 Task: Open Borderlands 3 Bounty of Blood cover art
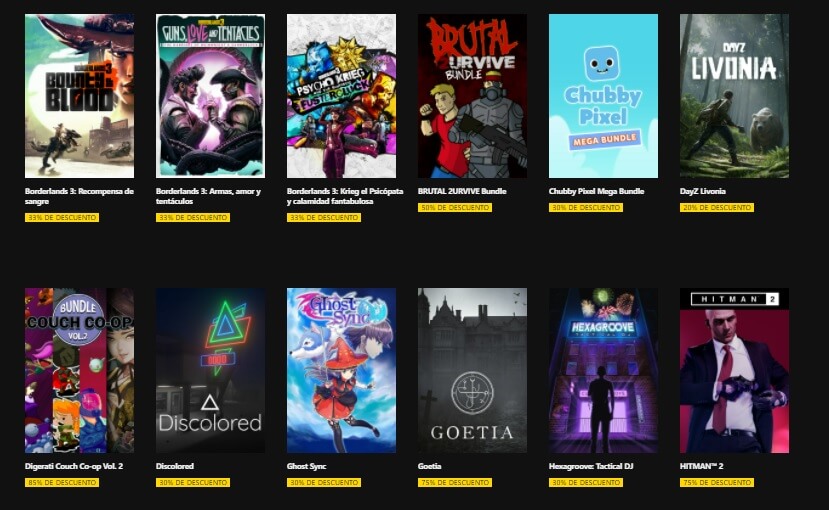79,96
